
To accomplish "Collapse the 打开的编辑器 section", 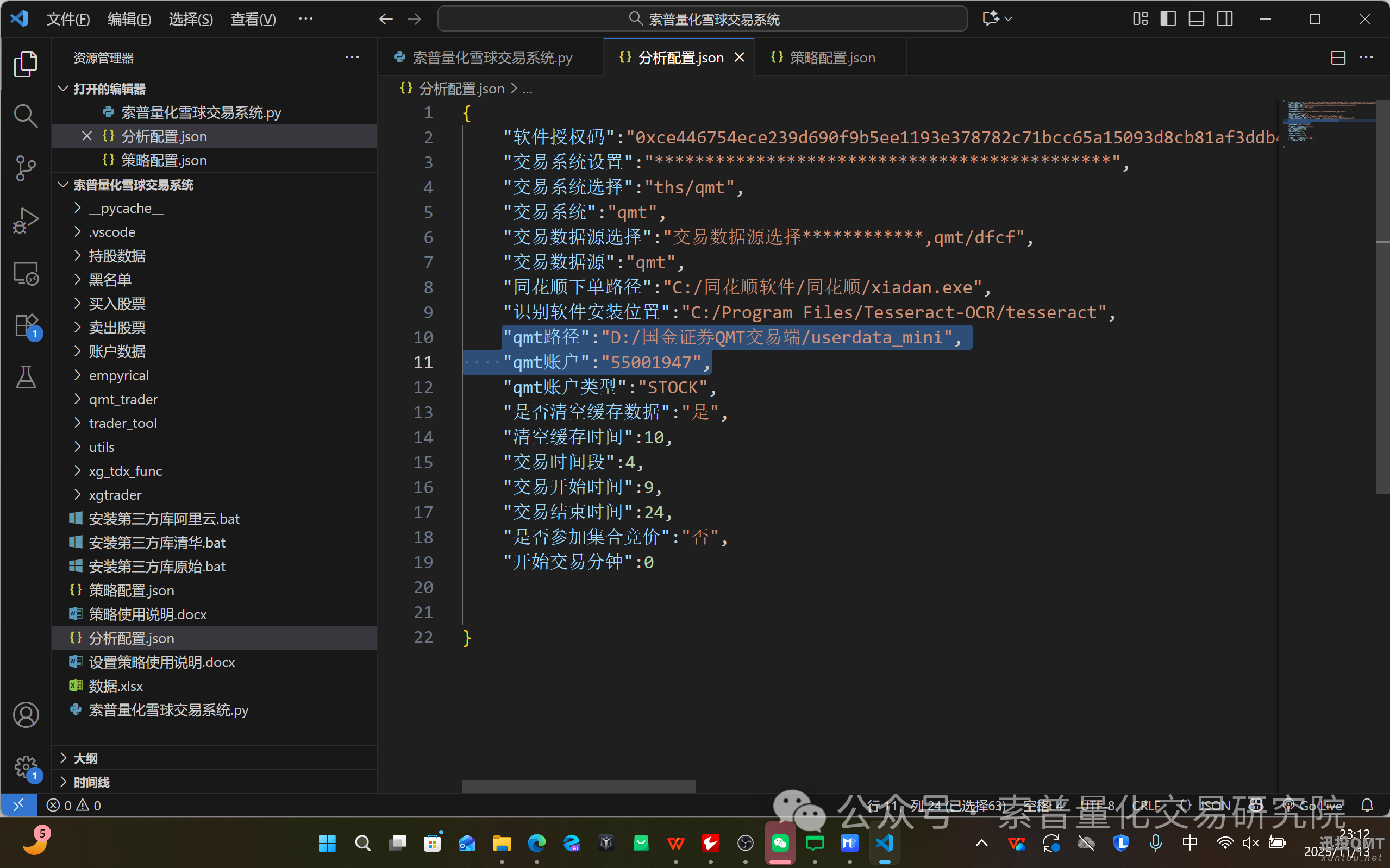I will pos(109,89).
